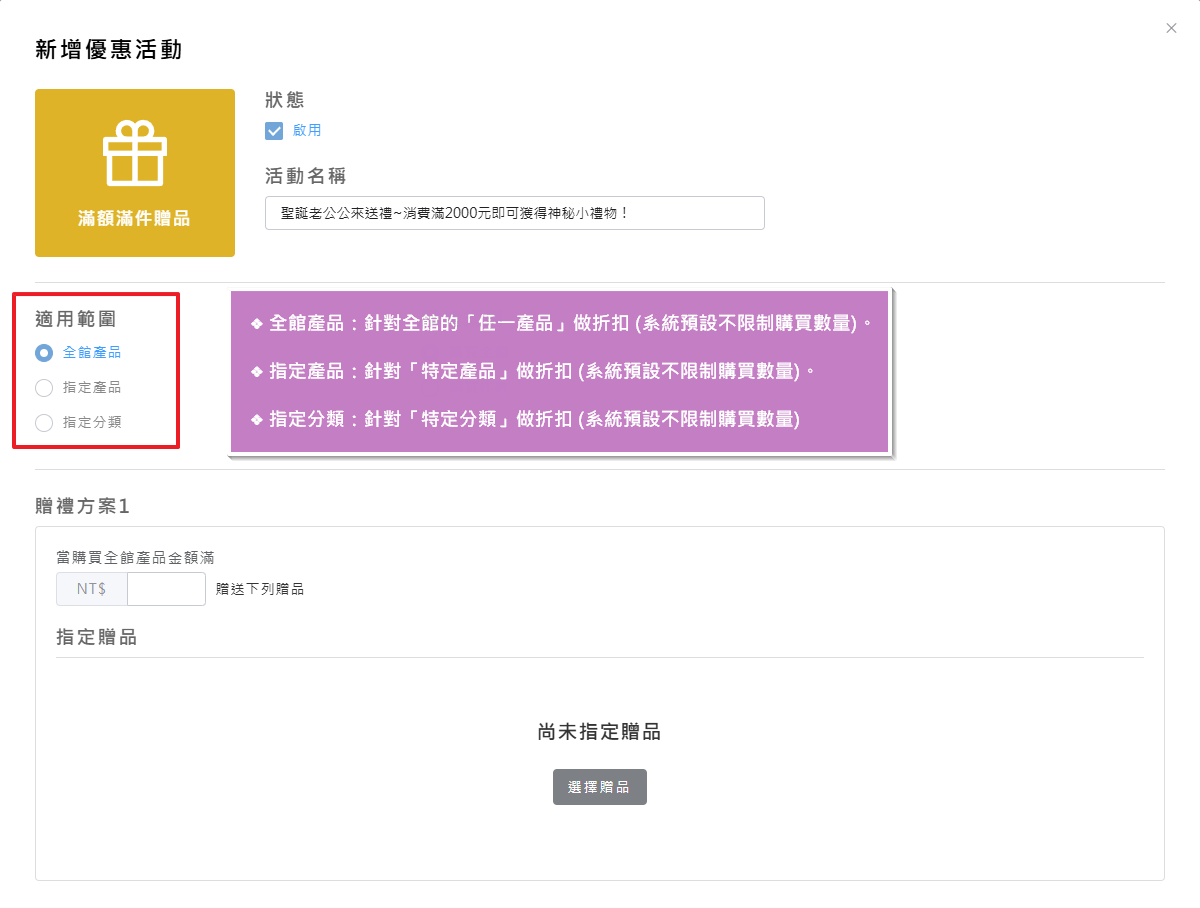Click the 尚未指定贈品 placeholder text
Viewport: 1200px width, 908px height.
coord(599,732)
